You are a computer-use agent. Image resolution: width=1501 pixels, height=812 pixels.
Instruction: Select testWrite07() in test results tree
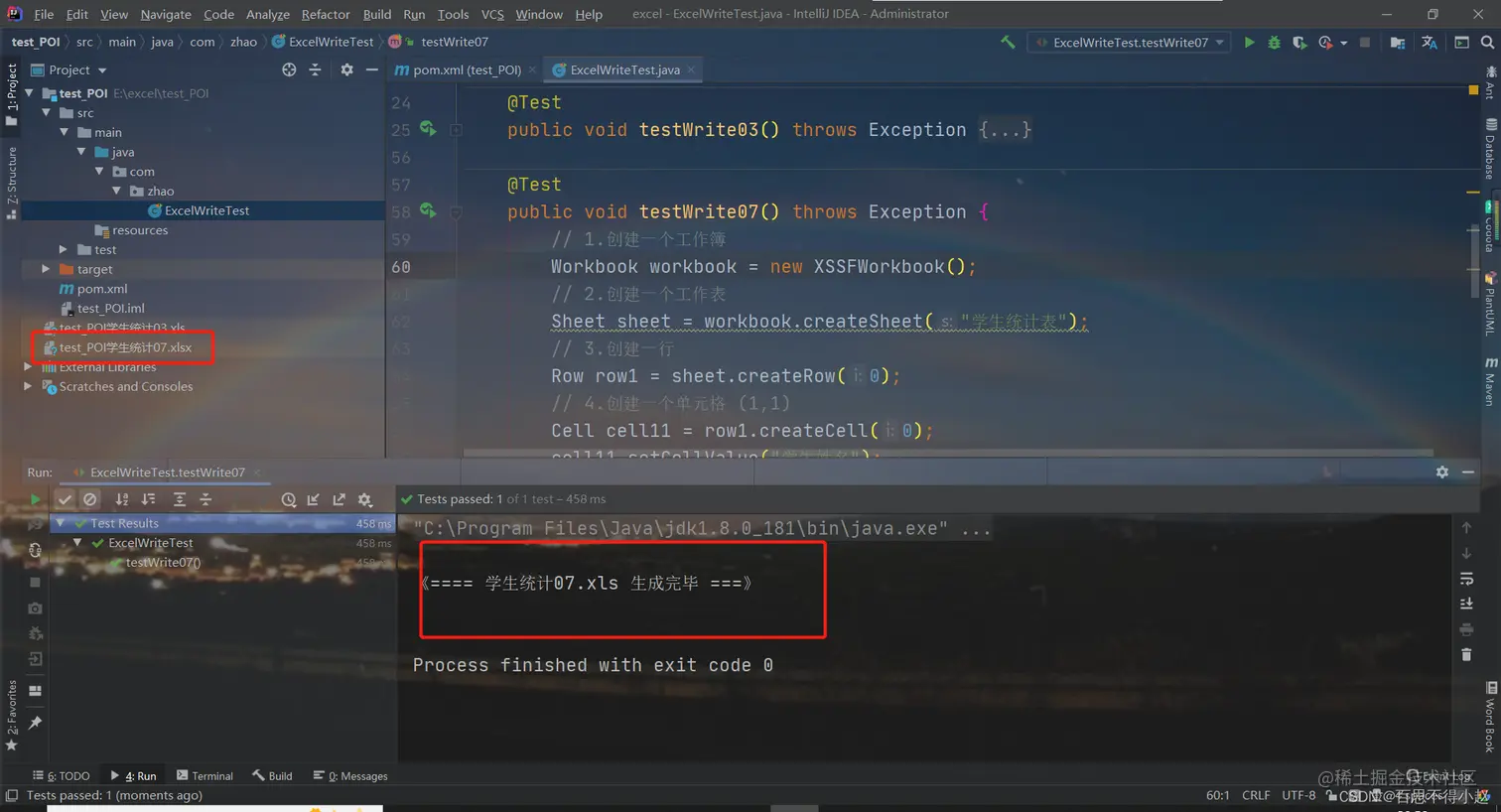(163, 563)
